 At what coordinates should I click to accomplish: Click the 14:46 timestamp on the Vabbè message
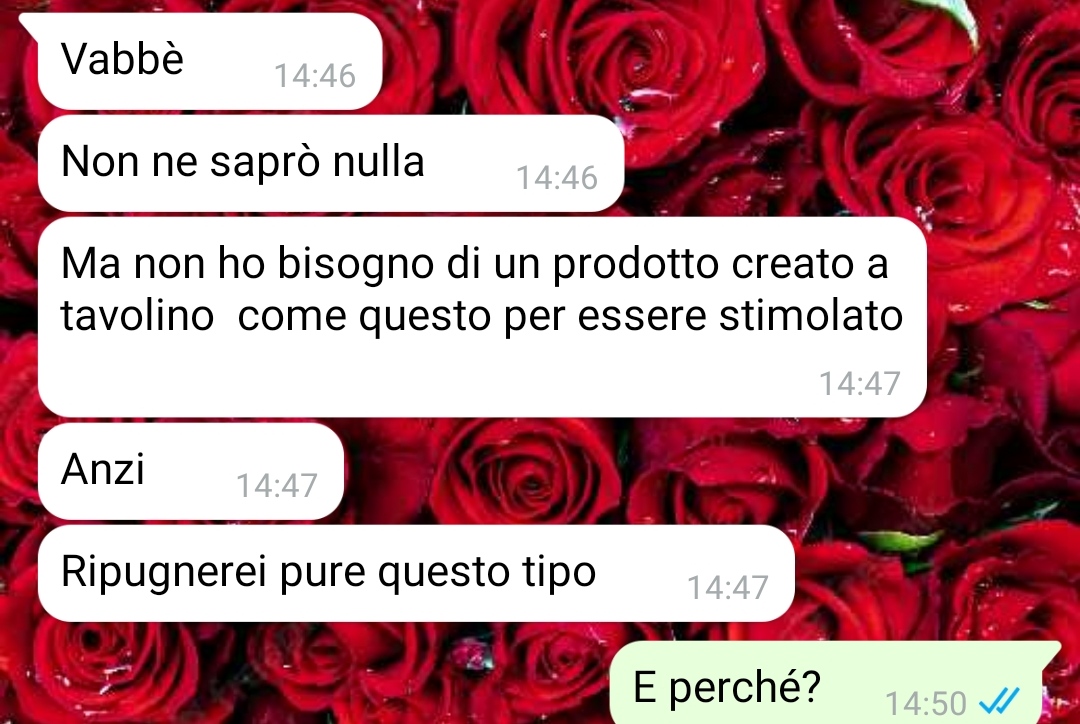(x=315, y=76)
